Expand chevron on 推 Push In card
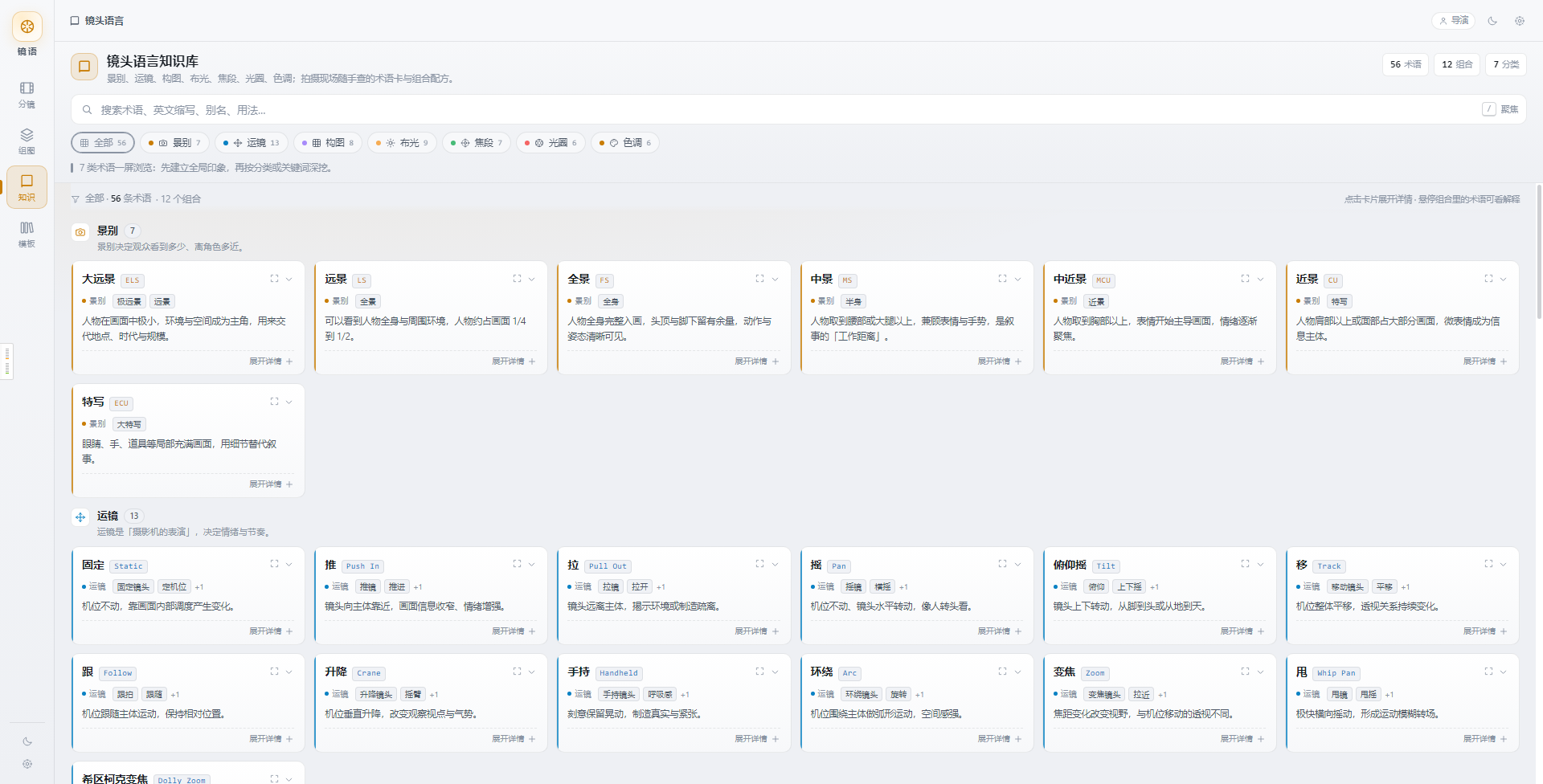 tap(532, 565)
